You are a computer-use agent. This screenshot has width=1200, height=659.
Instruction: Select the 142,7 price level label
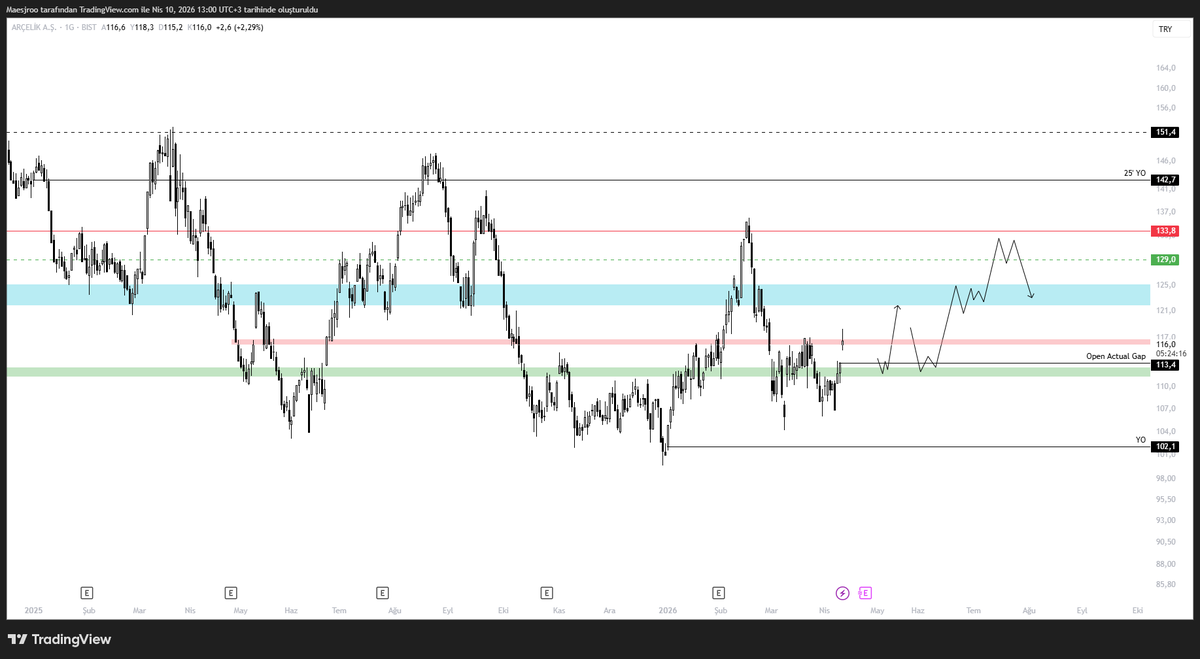point(1166,180)
